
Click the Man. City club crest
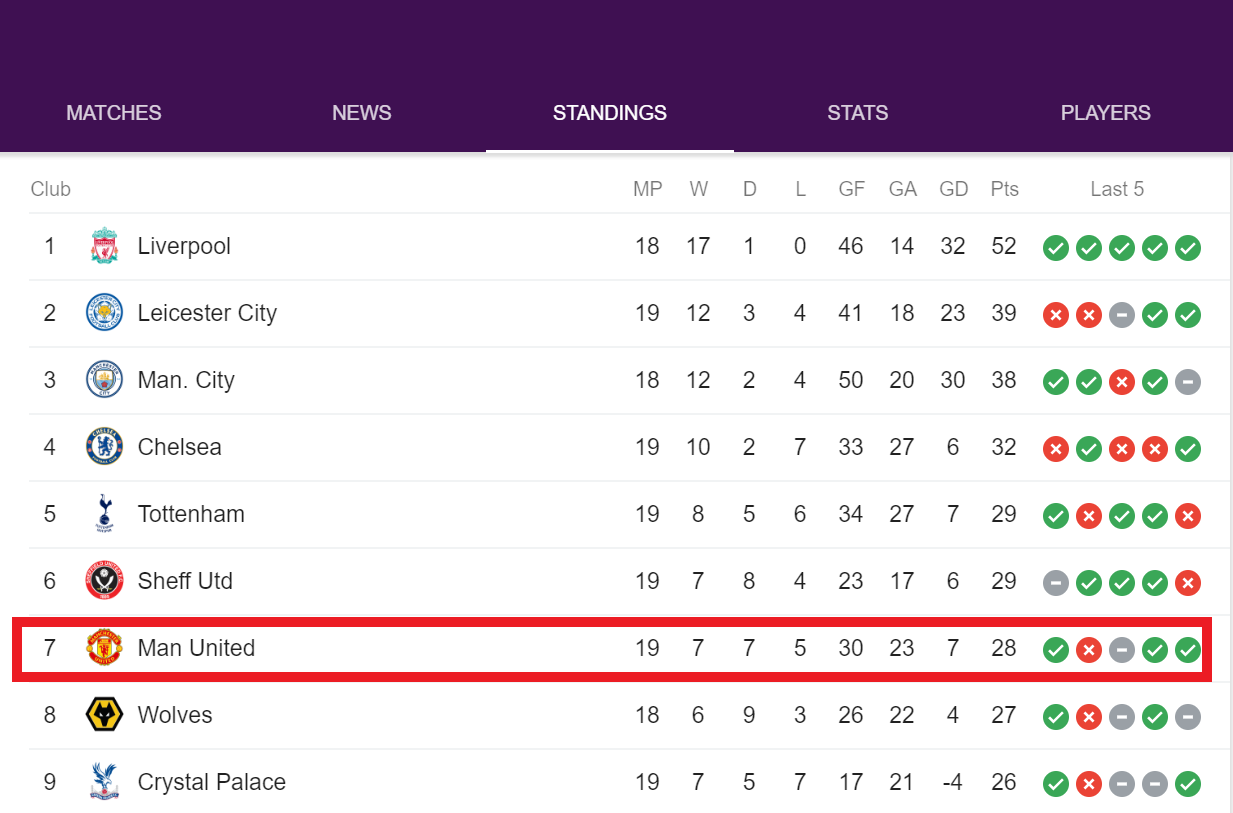coord(104,380)
